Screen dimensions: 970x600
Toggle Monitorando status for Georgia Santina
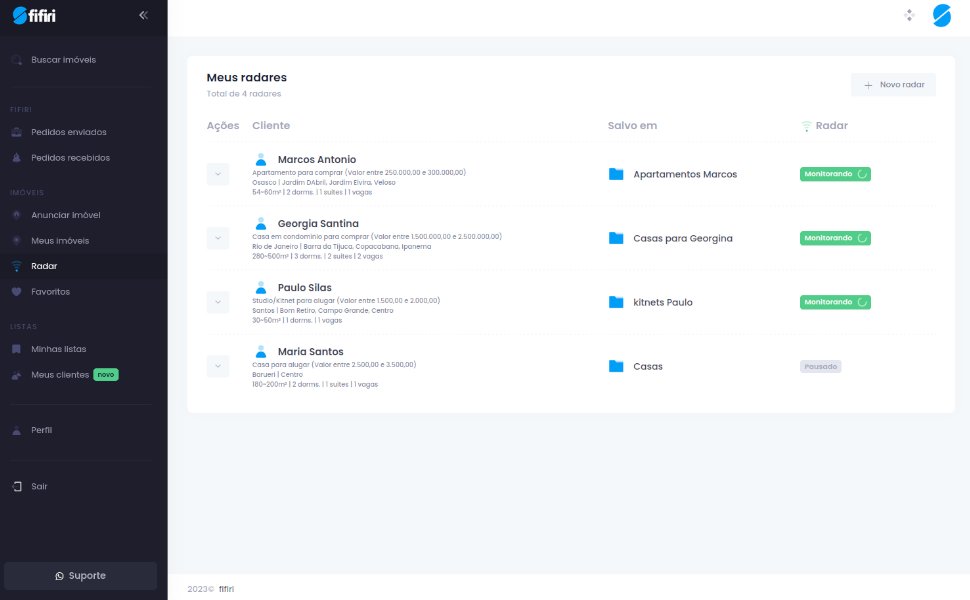coord(835,238)
